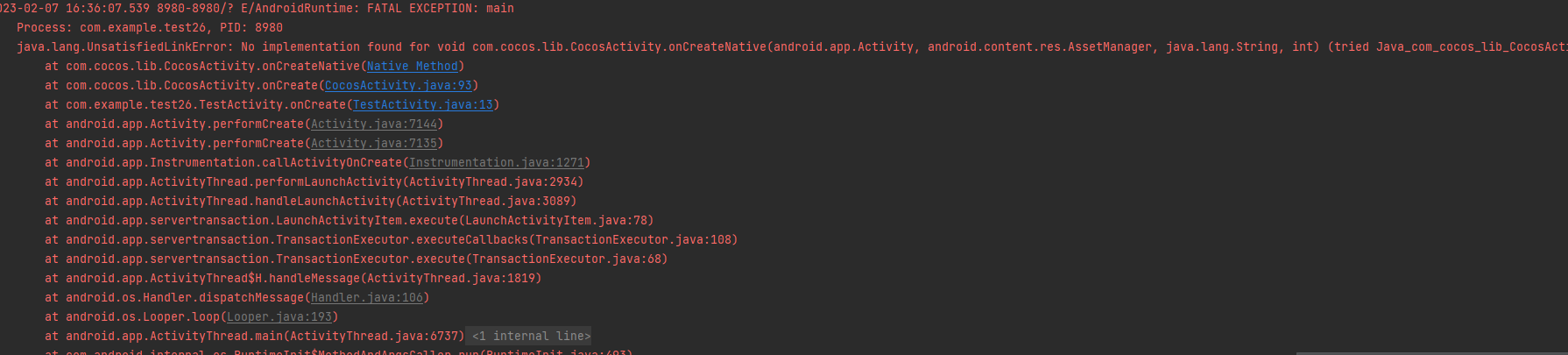This screenshot has width=1568, height=355.
Task: Go to Handler.java:106
Action: coord(366,298)
